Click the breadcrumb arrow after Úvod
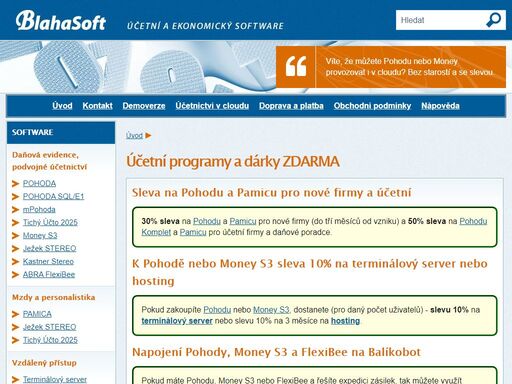The height and width of the screenshot is (384, 512). (148, 136)
